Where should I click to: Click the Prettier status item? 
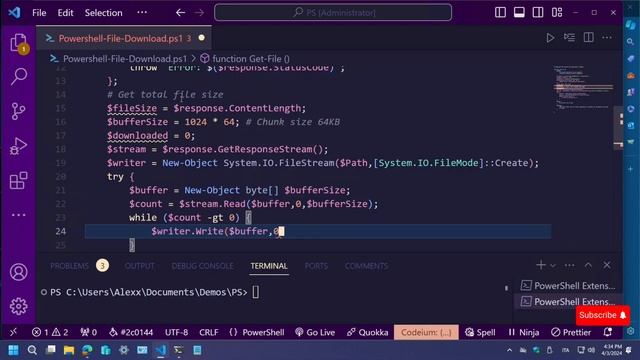(x=571, y=332)
